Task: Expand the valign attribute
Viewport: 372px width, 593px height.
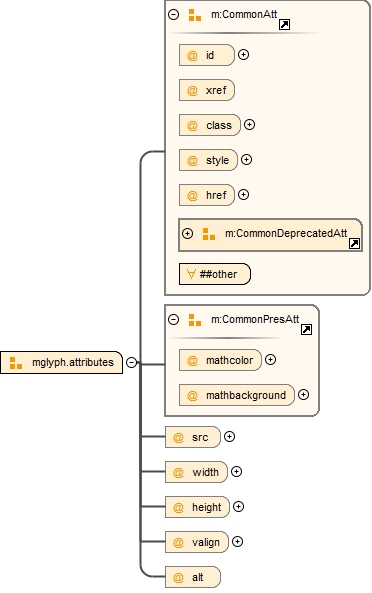Action: pyautogui.click(x=237, y=542)
